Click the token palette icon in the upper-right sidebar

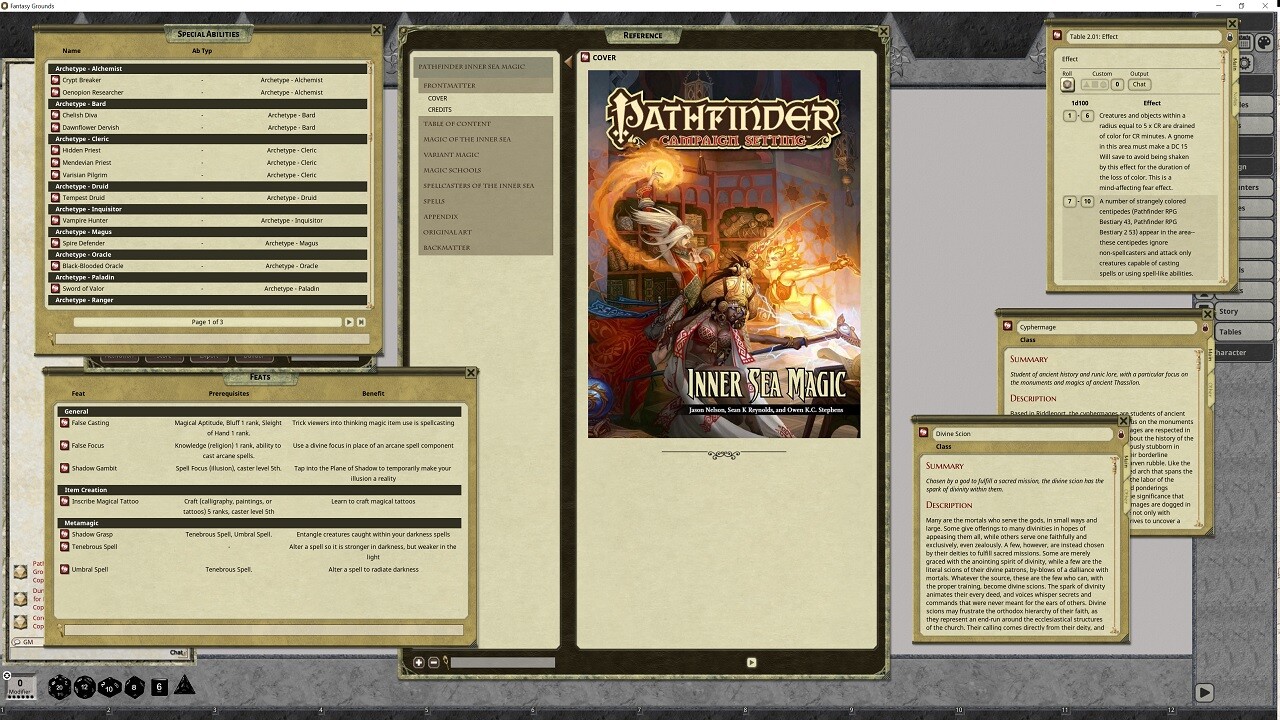click(1263, 42)
